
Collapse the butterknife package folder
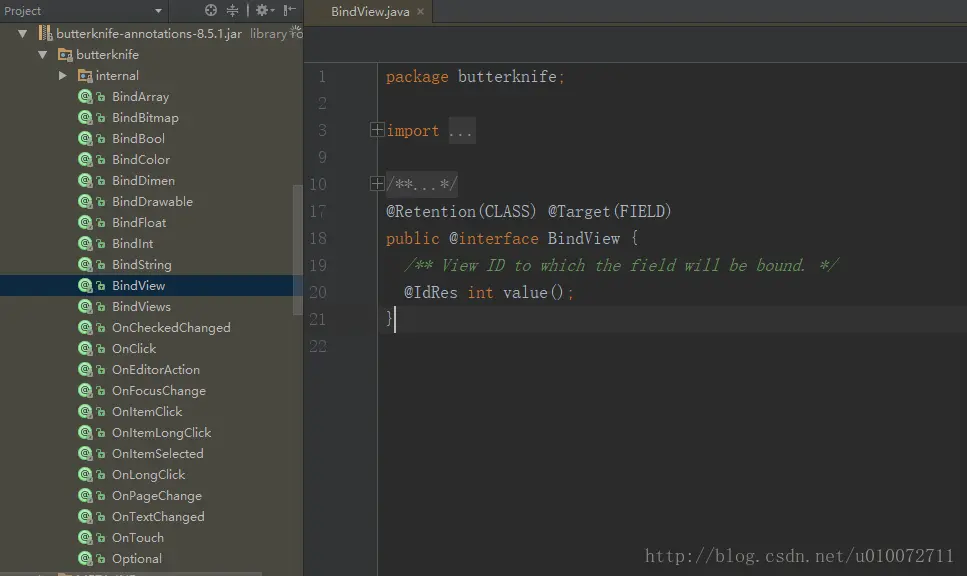43,54
